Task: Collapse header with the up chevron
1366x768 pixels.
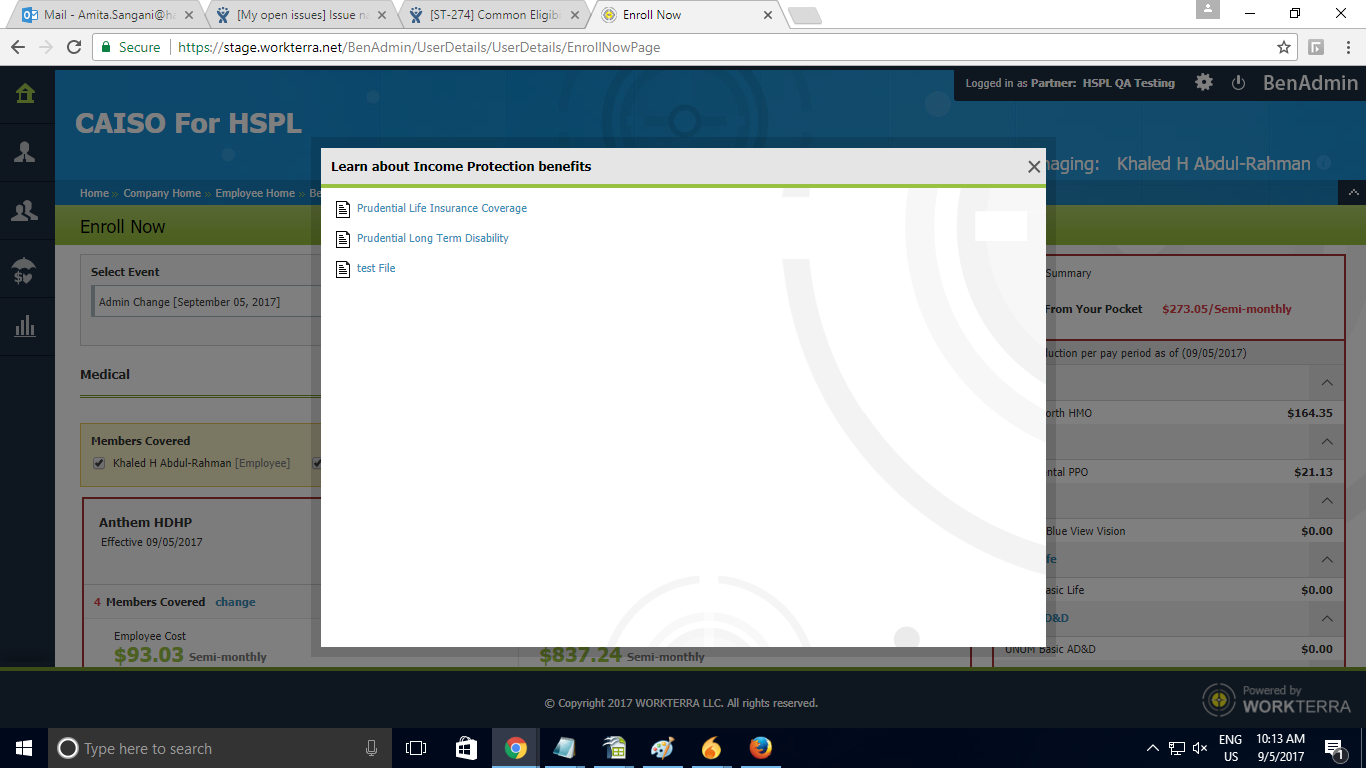Action: (1352, 192)
